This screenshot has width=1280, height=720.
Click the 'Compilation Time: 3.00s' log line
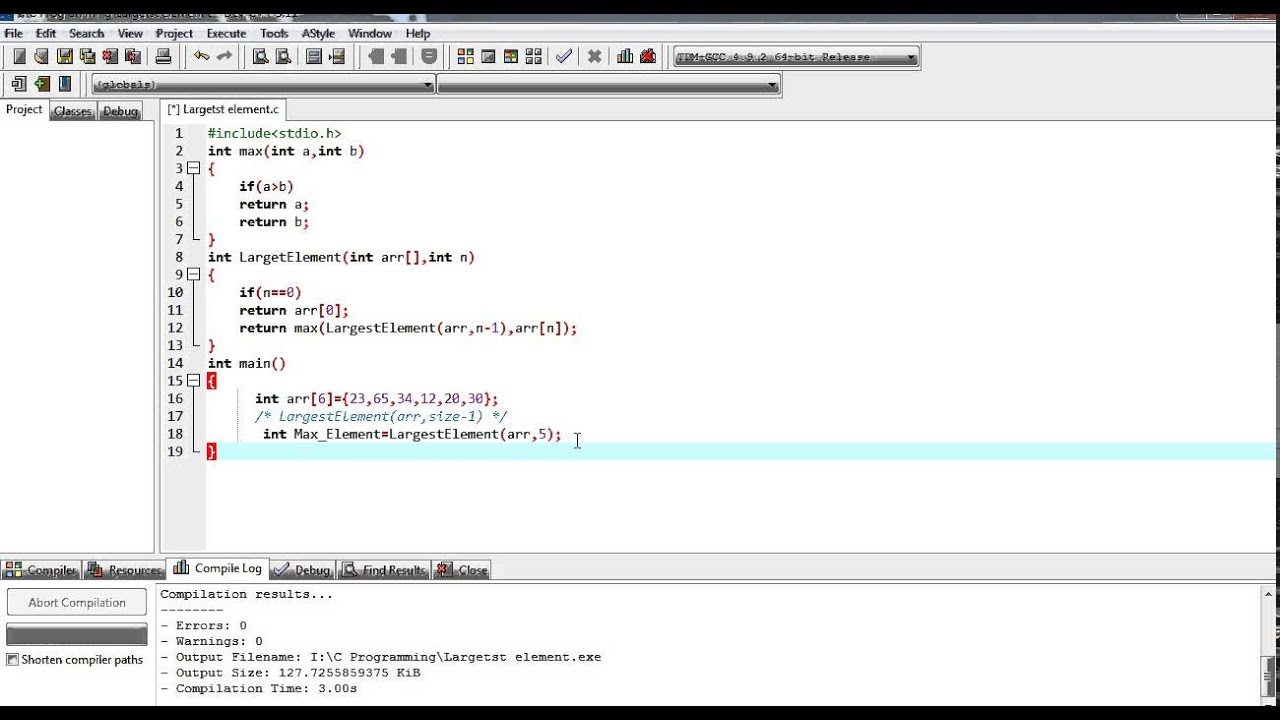click(x=258, y=689)
